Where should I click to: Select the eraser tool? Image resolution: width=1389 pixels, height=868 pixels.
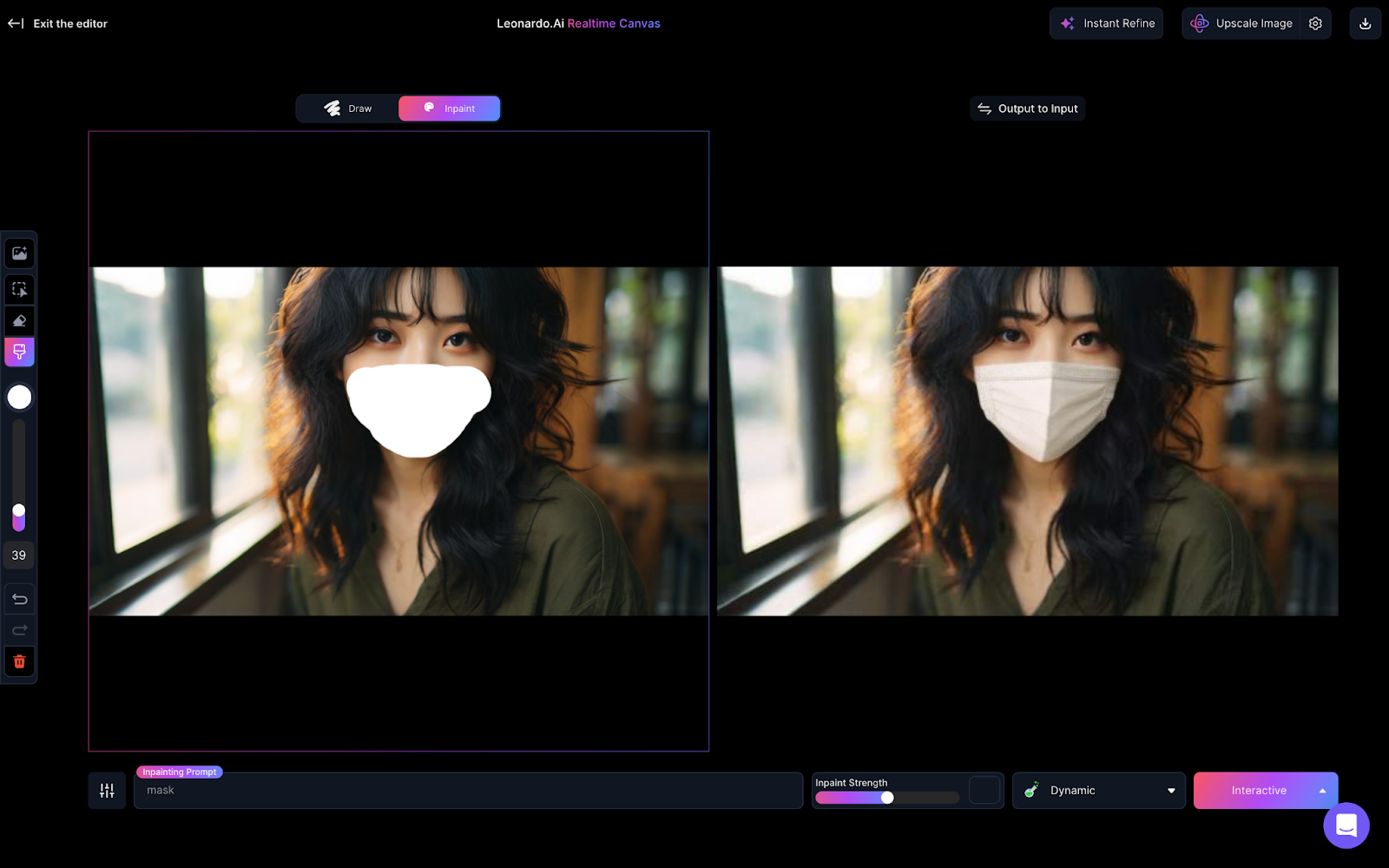click(x=19, y=321)
